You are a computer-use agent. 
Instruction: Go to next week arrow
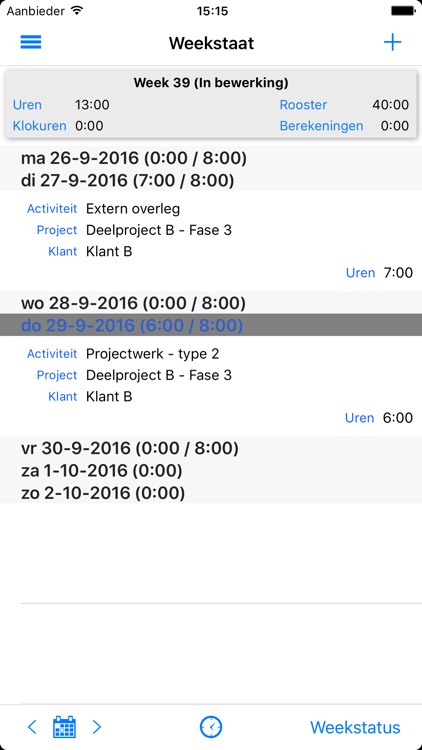(x=97, y=727)
